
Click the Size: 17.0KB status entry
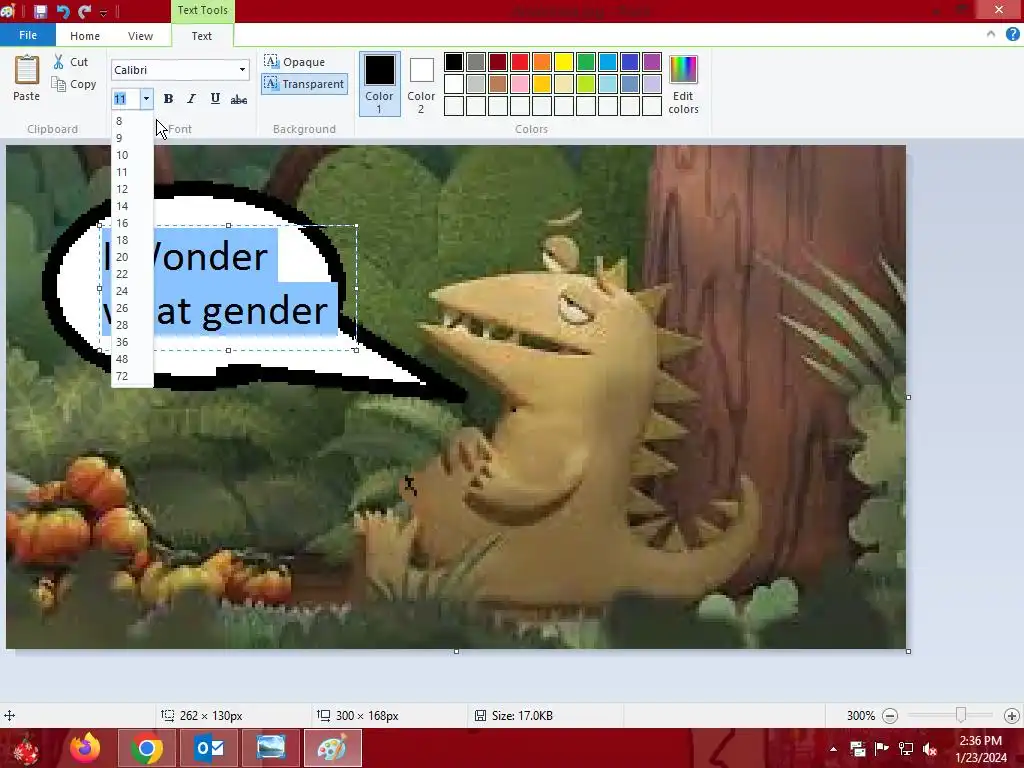(x=514, y=716)
